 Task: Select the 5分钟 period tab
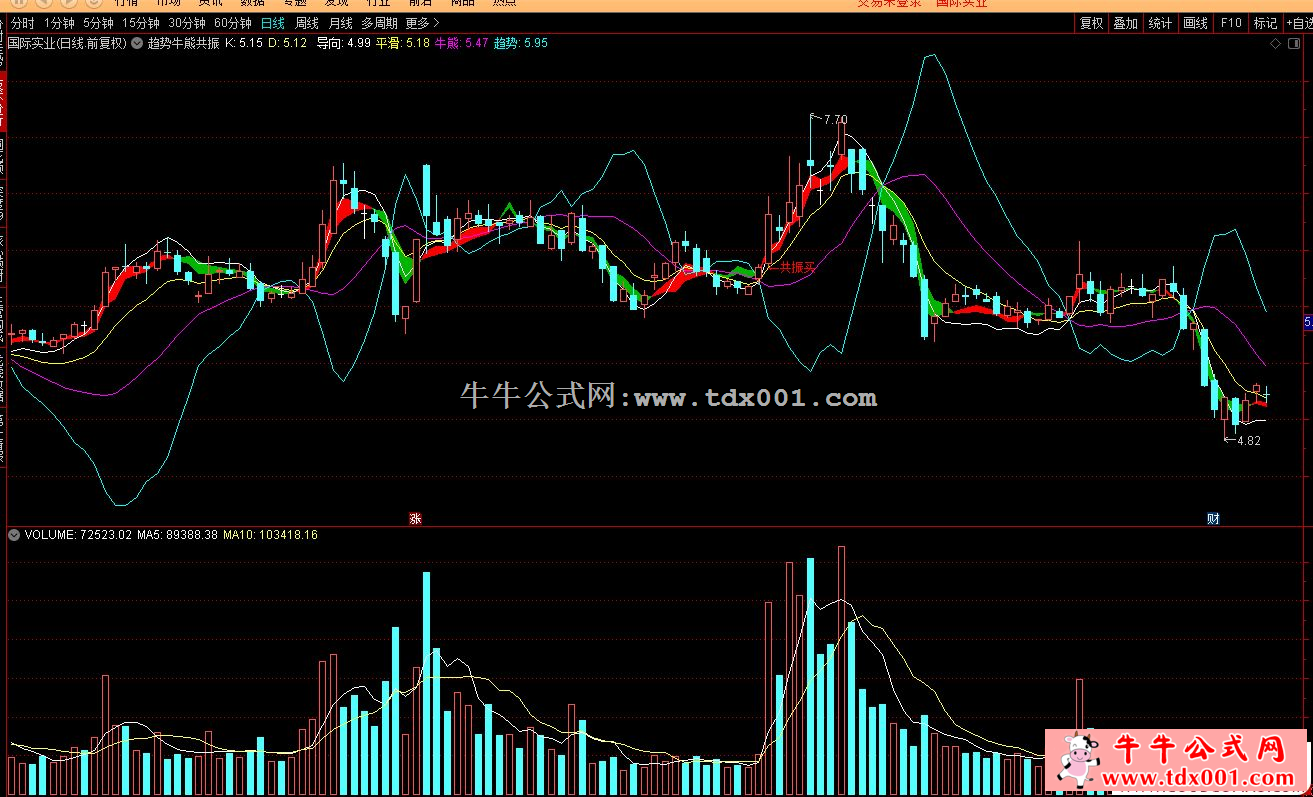click(x=98, y=23)
